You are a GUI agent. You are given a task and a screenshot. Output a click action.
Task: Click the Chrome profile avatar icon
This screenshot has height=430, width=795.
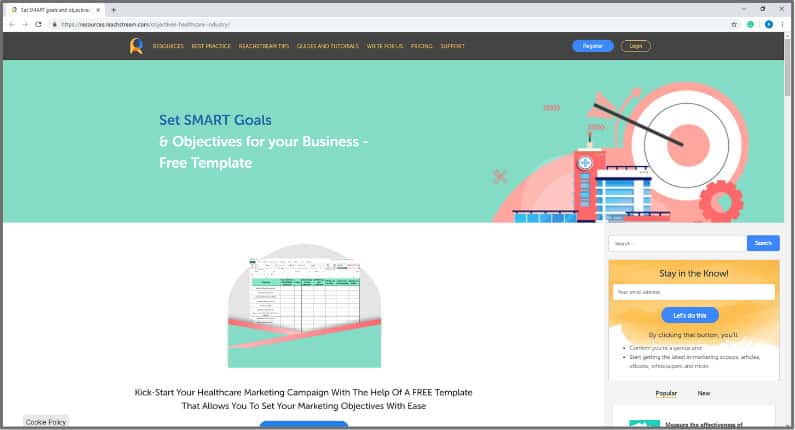coord(766,23)
